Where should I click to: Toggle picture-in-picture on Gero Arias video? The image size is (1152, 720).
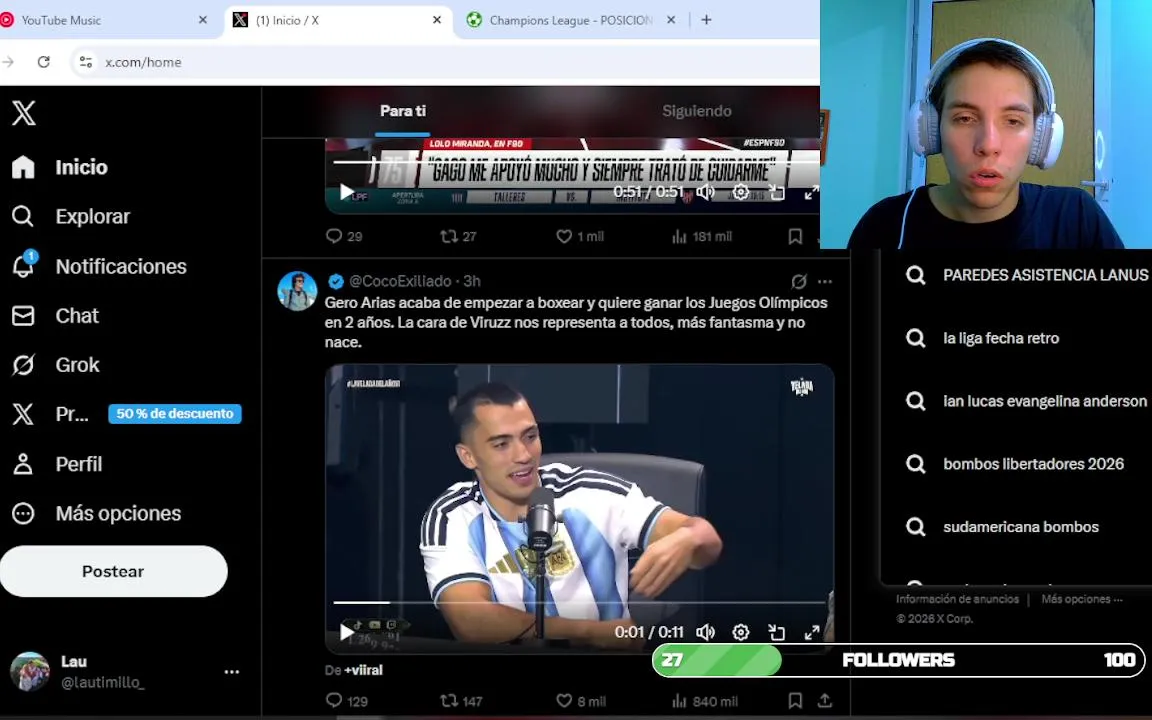coord(777,632)
